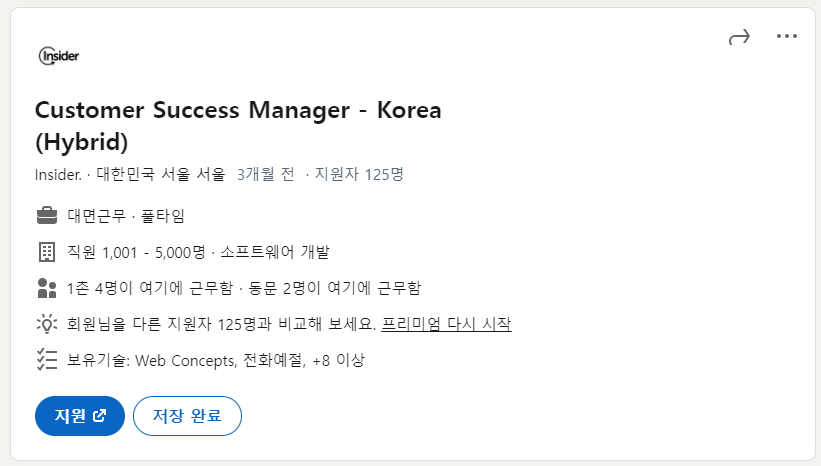This screenshot has width=821, height=466.
Task: Click the people icon beside 1촌 4명
Action: pyautogui.click(x=46, y=288)
